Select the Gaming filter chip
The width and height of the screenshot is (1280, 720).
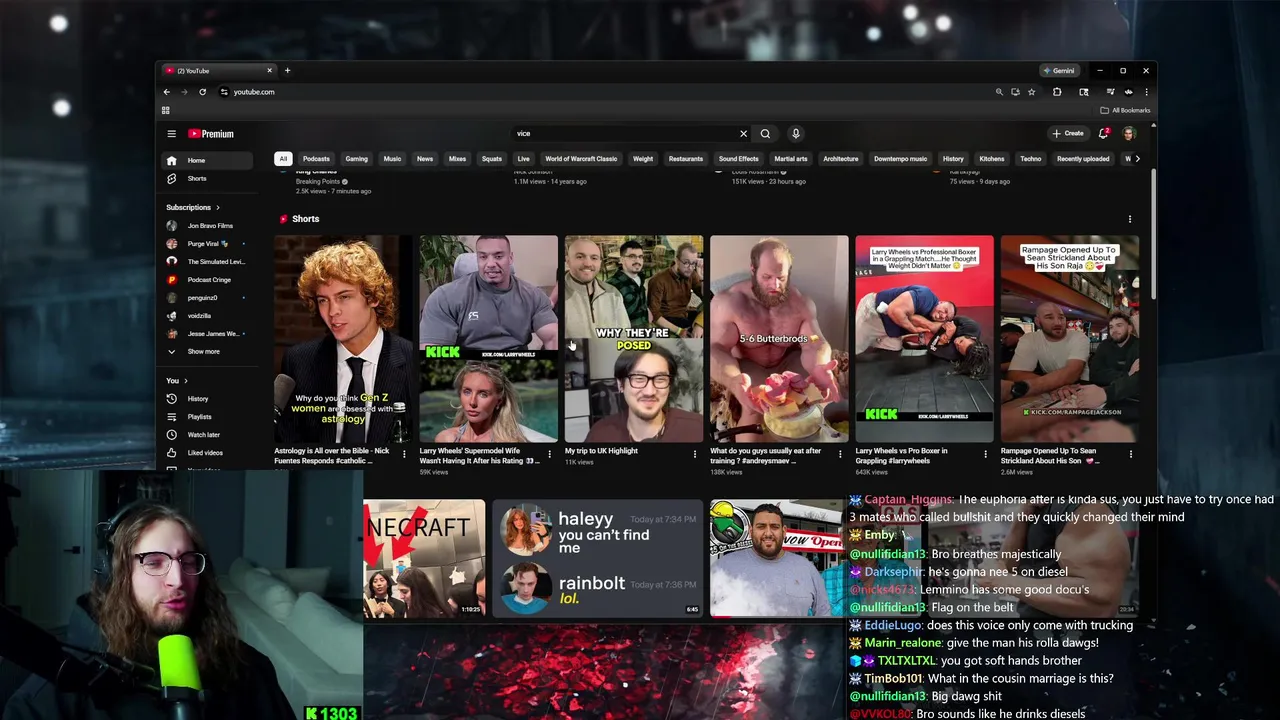click(356, 159)
